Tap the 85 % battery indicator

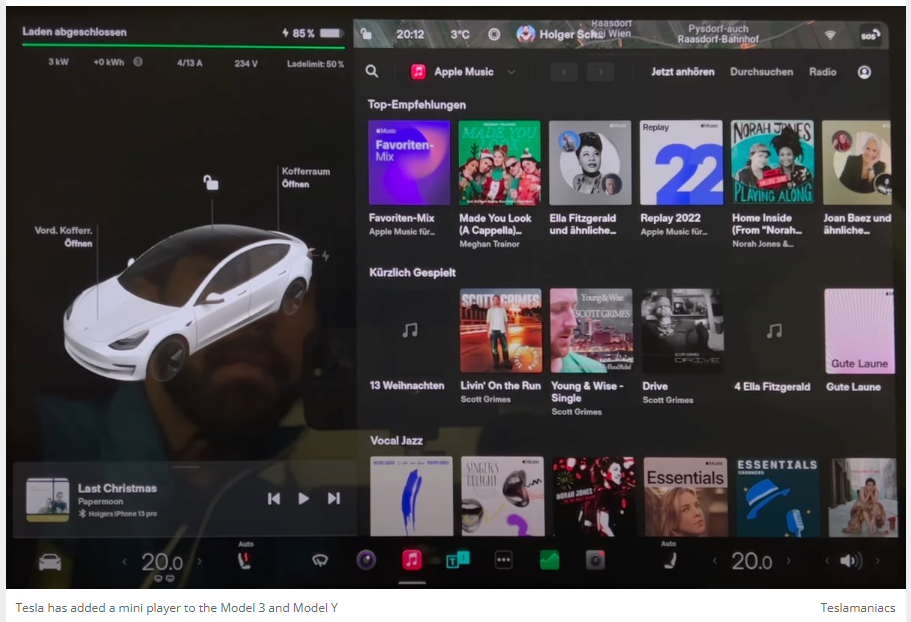click(x=313, y=33)
